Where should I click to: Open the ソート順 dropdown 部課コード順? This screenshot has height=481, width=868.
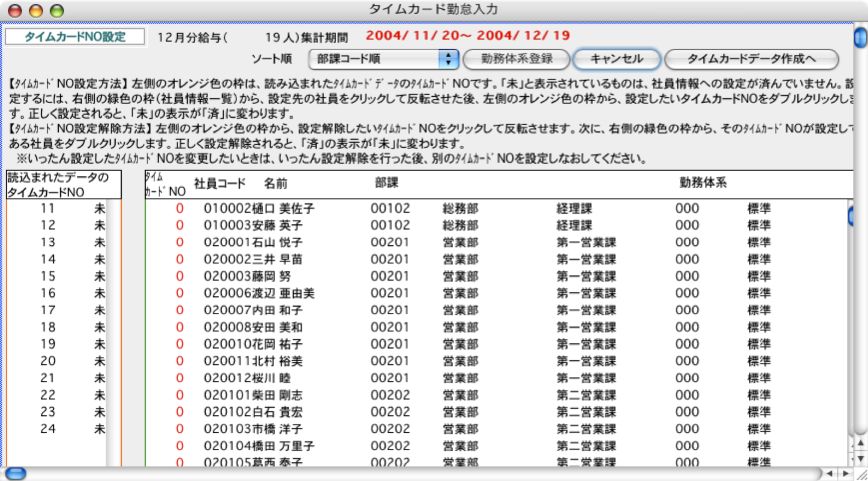[x=382, y=60]
